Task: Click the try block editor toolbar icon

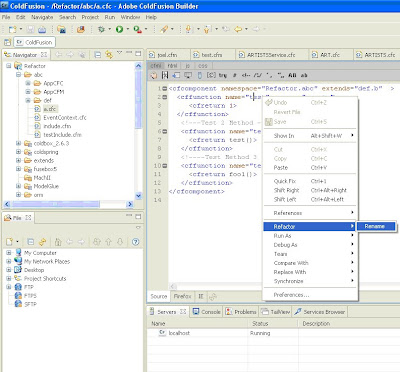Action: tap(223, 75)
